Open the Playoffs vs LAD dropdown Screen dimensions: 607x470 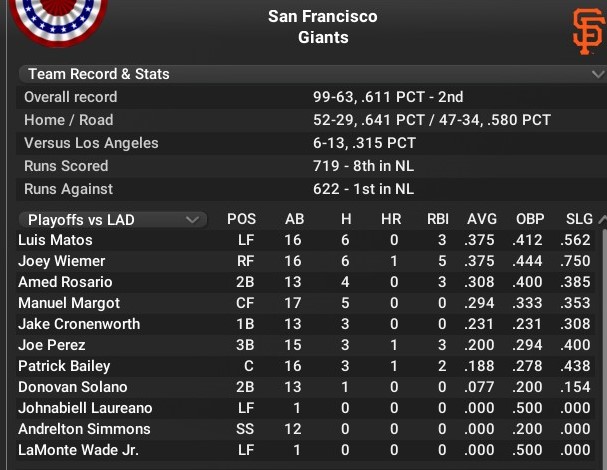113,220
